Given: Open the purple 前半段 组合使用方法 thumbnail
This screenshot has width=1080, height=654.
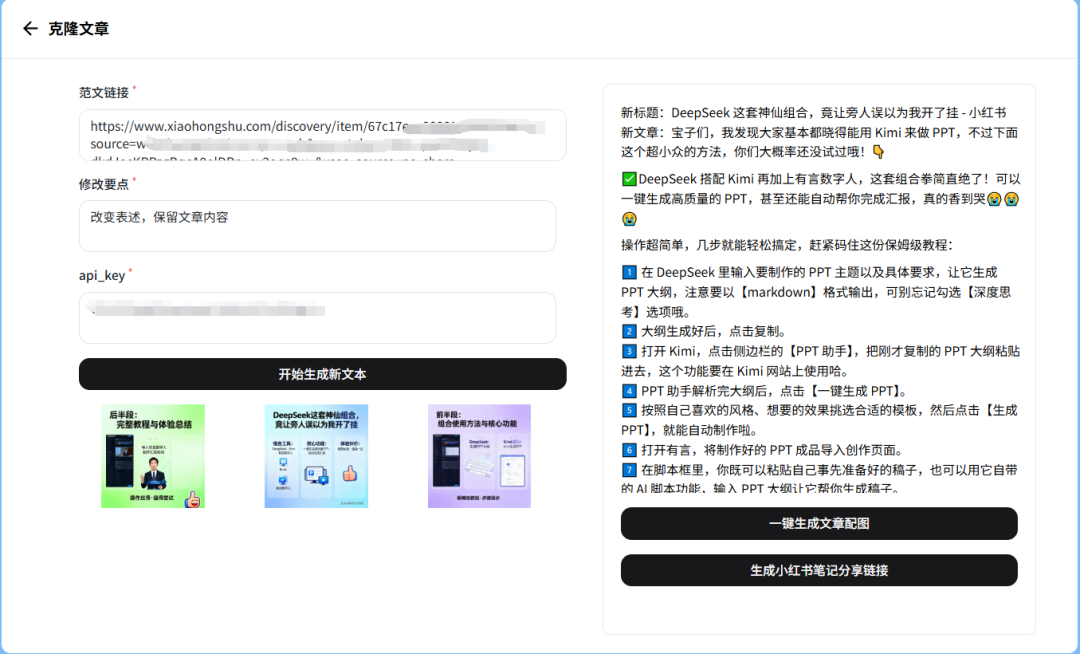Looking at the screenshot, I should [479, 456].
